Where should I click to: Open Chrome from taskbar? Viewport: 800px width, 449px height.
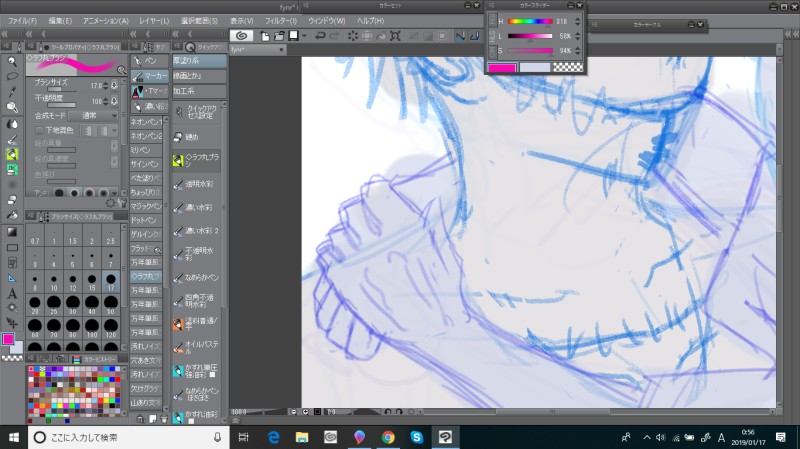pyautogui.click(x=388, y=437)
